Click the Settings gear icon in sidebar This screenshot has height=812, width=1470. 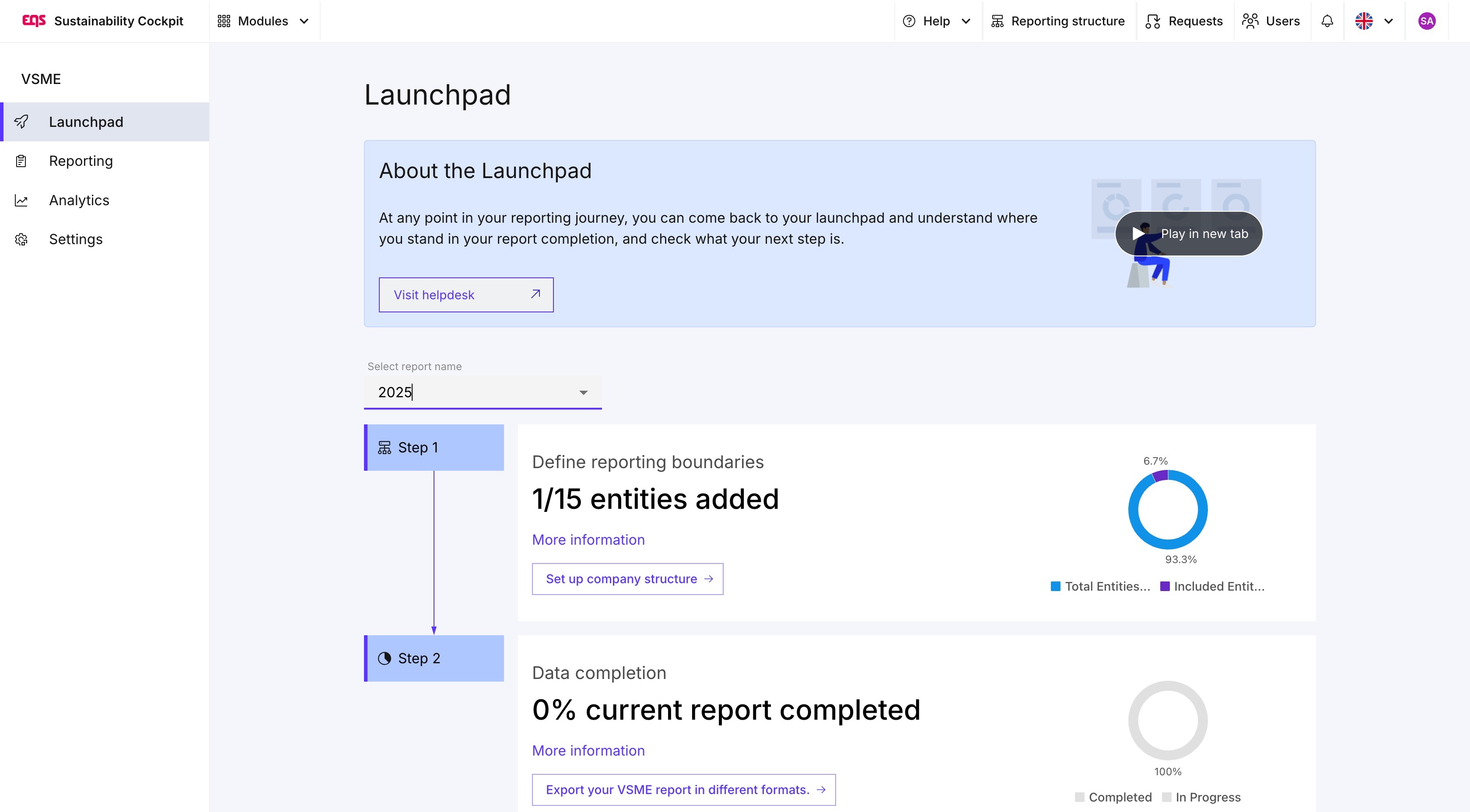(21, 239)
